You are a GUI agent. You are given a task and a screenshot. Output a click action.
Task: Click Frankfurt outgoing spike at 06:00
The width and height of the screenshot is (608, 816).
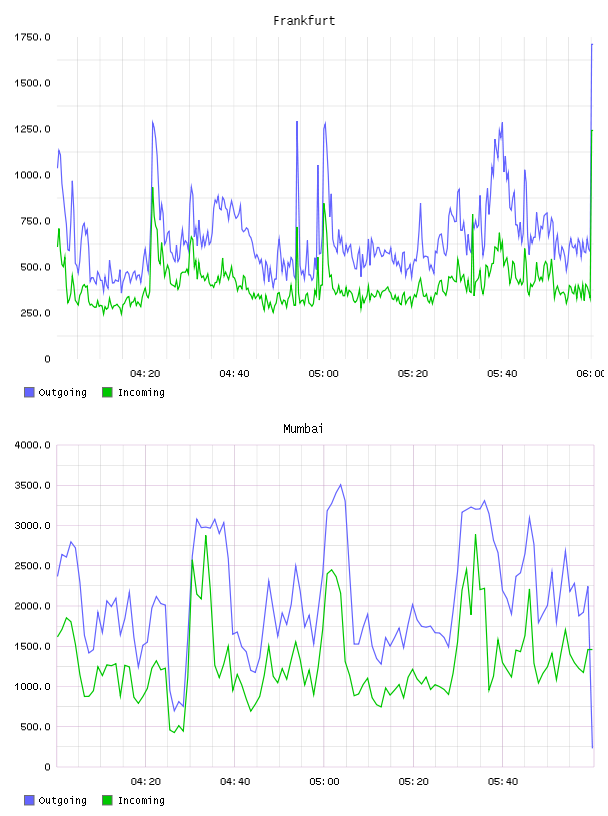tap(592, 45)
